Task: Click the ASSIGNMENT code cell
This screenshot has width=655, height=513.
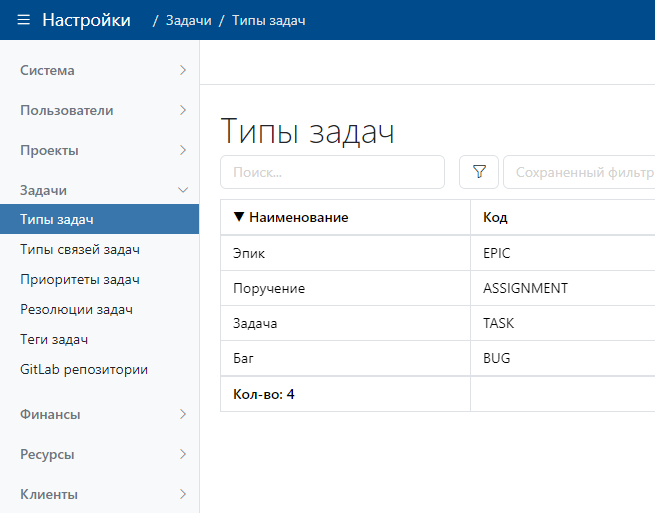Action: coord(563,288)
